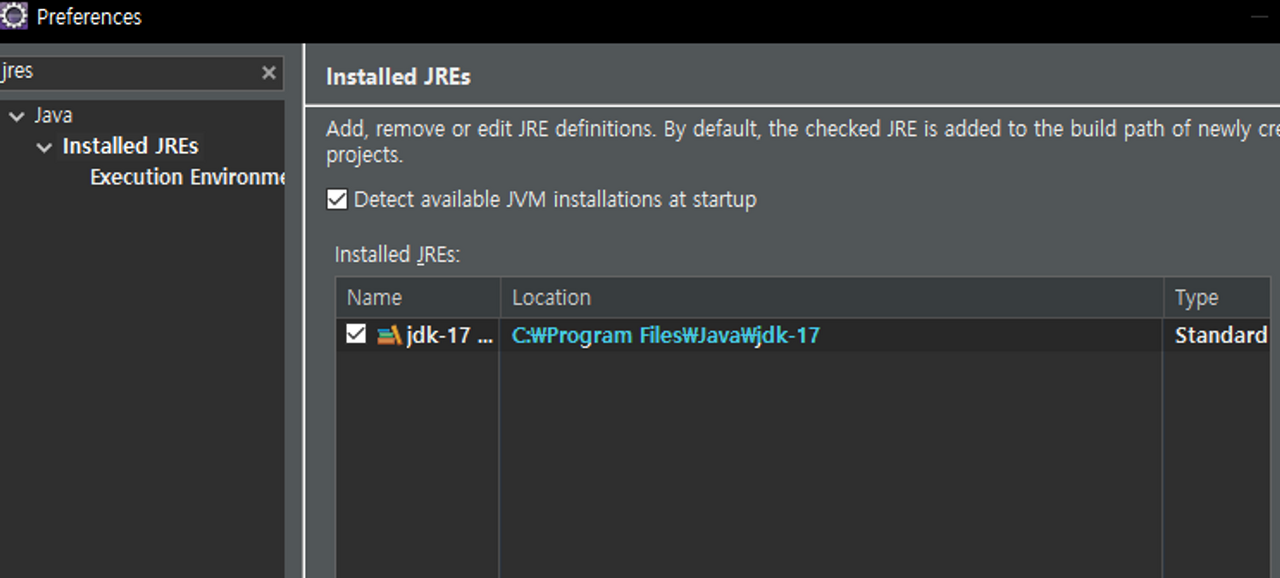Clear the filter text with the X icon
Viewport: 1280px width, 578px height.
click(268, 72)
